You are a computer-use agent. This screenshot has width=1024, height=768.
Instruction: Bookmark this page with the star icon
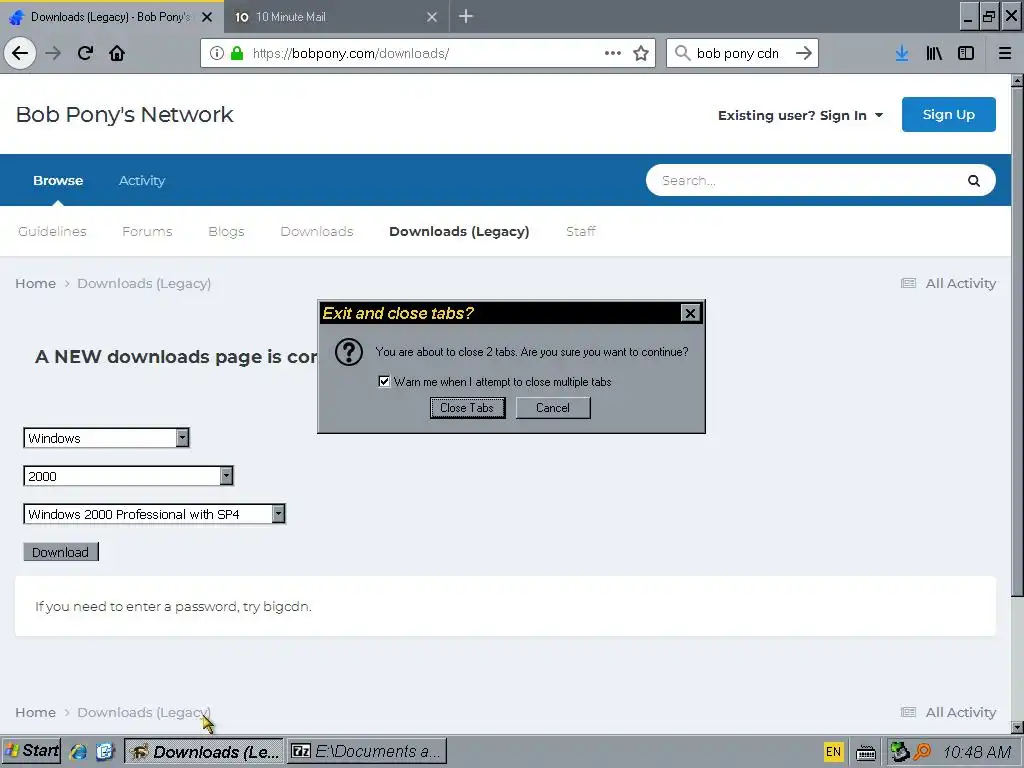pos(641,53)
